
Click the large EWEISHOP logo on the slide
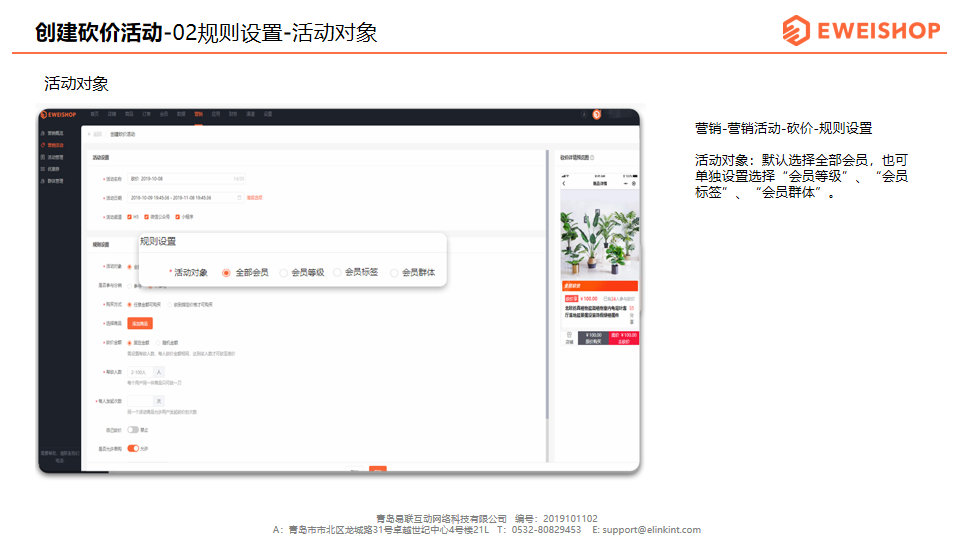(x=861, y=30)
